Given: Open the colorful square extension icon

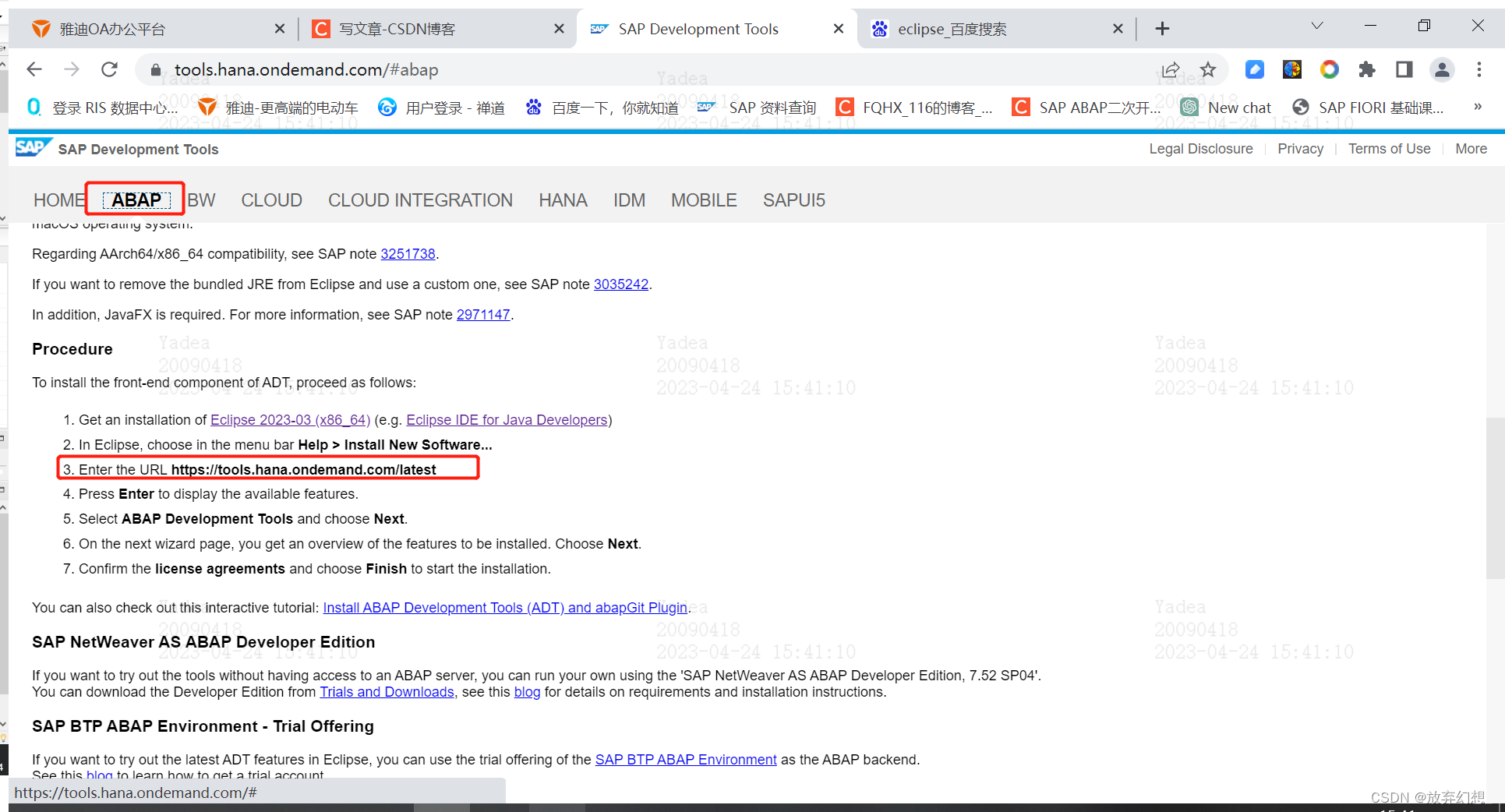Looking at the screenshot, I should 1292,69.
